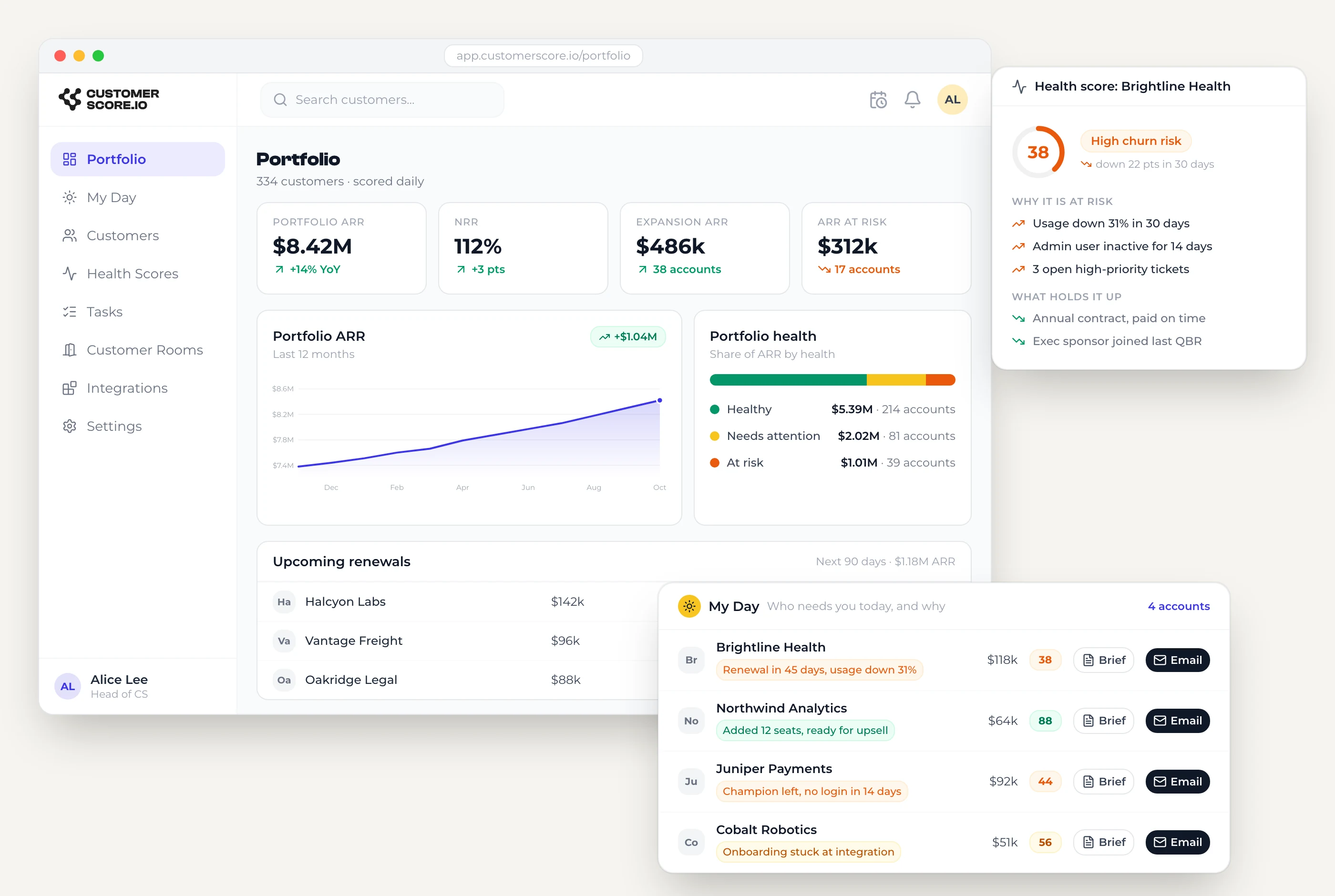Email Cobalt Robotics
The image size is (1335, 896).
coord(1177,842)
